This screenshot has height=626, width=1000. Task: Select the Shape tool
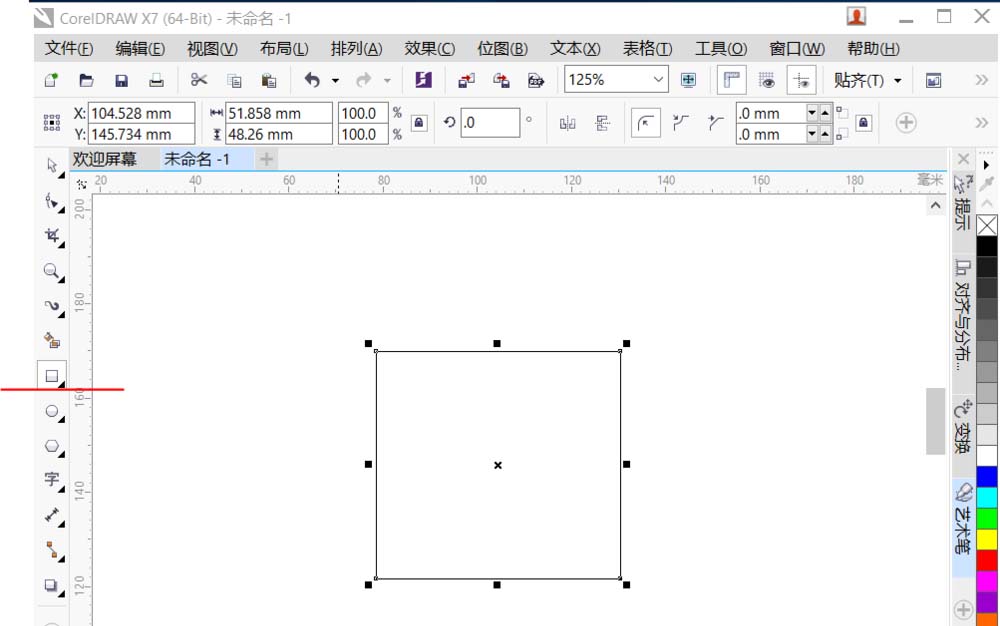click(51, 201)
